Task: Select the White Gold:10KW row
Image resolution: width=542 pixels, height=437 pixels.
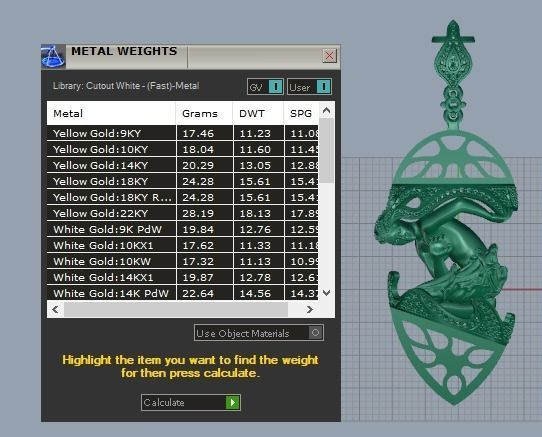Action: 183,261
